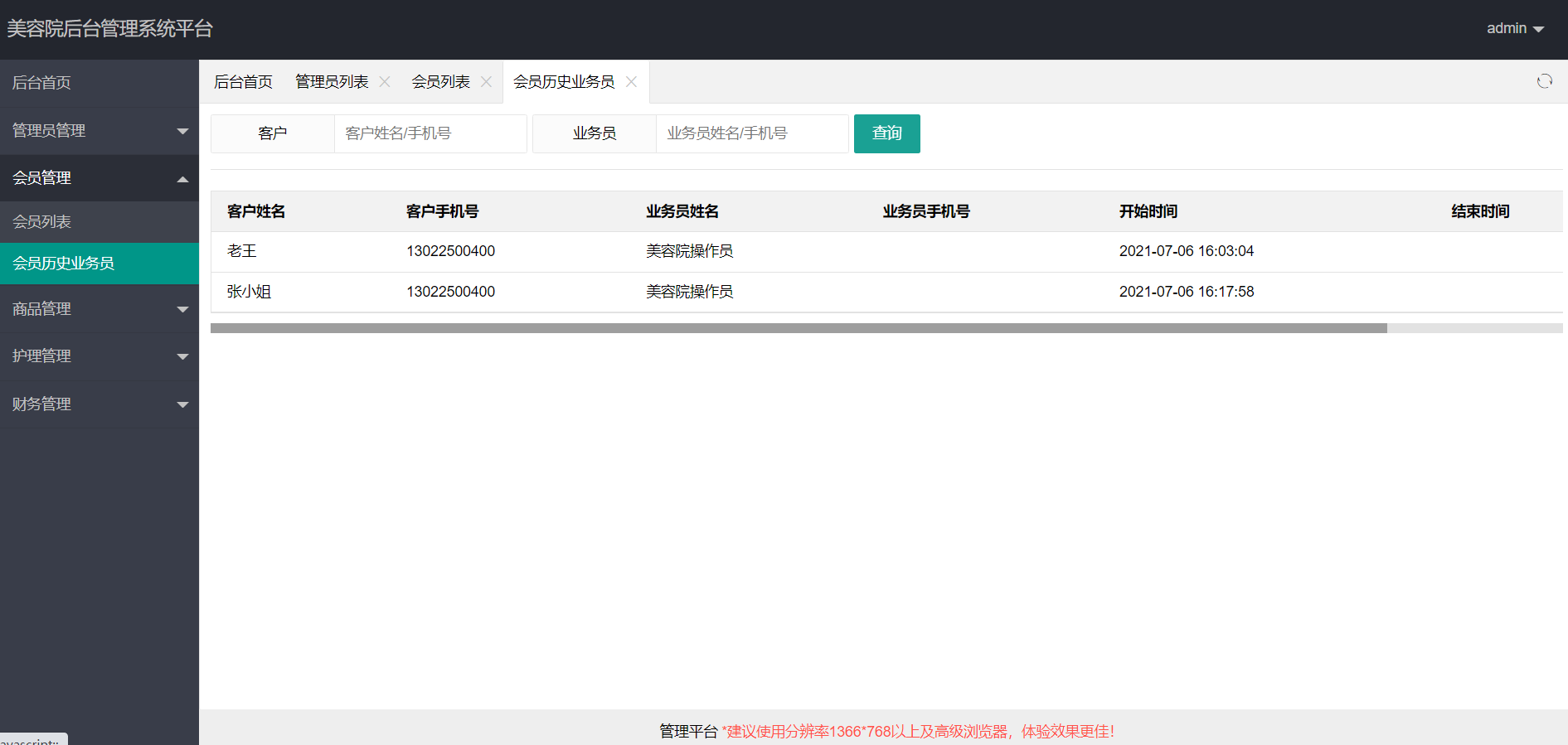Expand the 护理管理 sidebar menu
Image resolution: width=1568 pixels, height=745 pixels.
100,356
